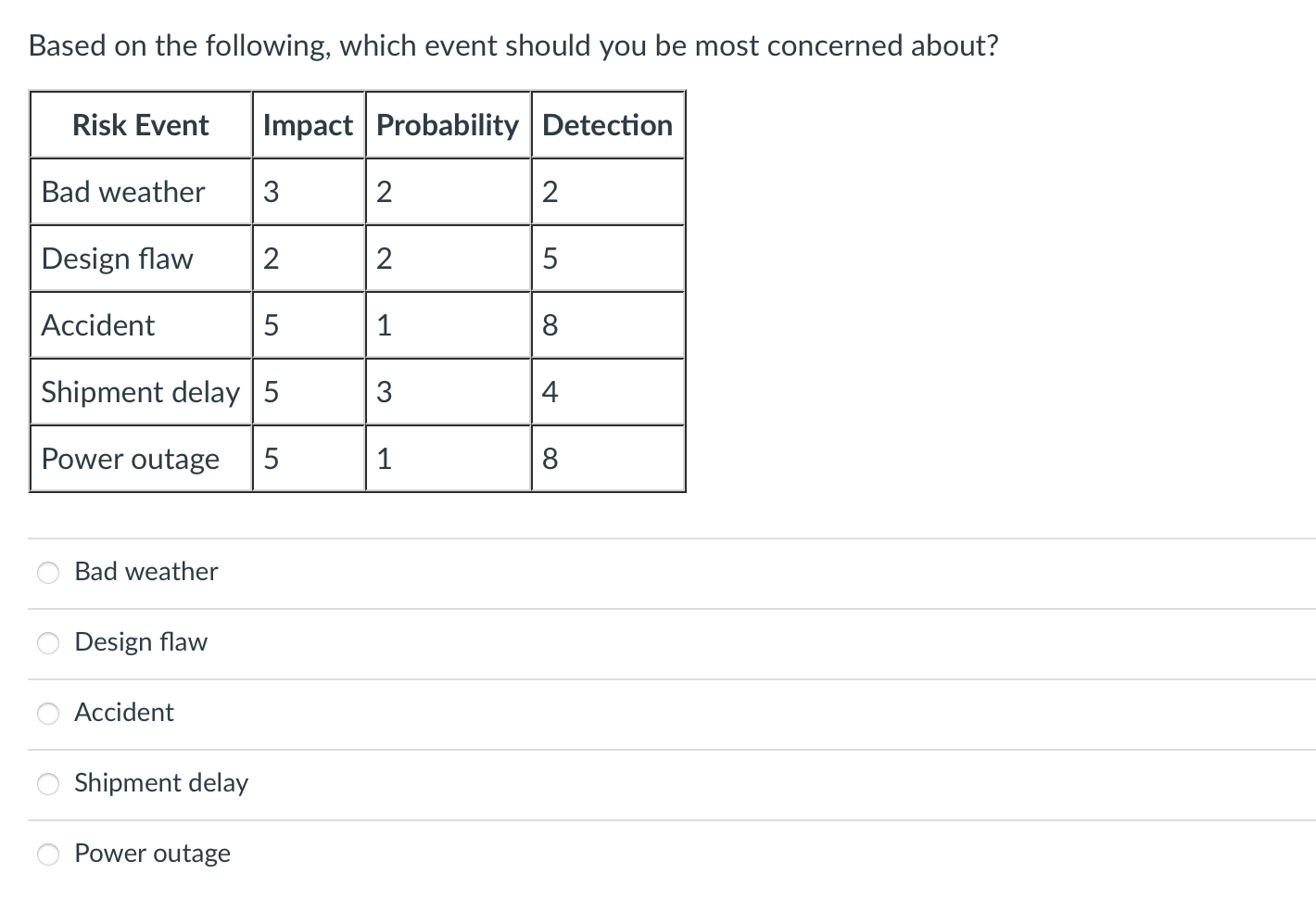Click the Impact column header
The height and width of the screenshot is (899, 1316).
pyautogui.click(x=309, y=125)
